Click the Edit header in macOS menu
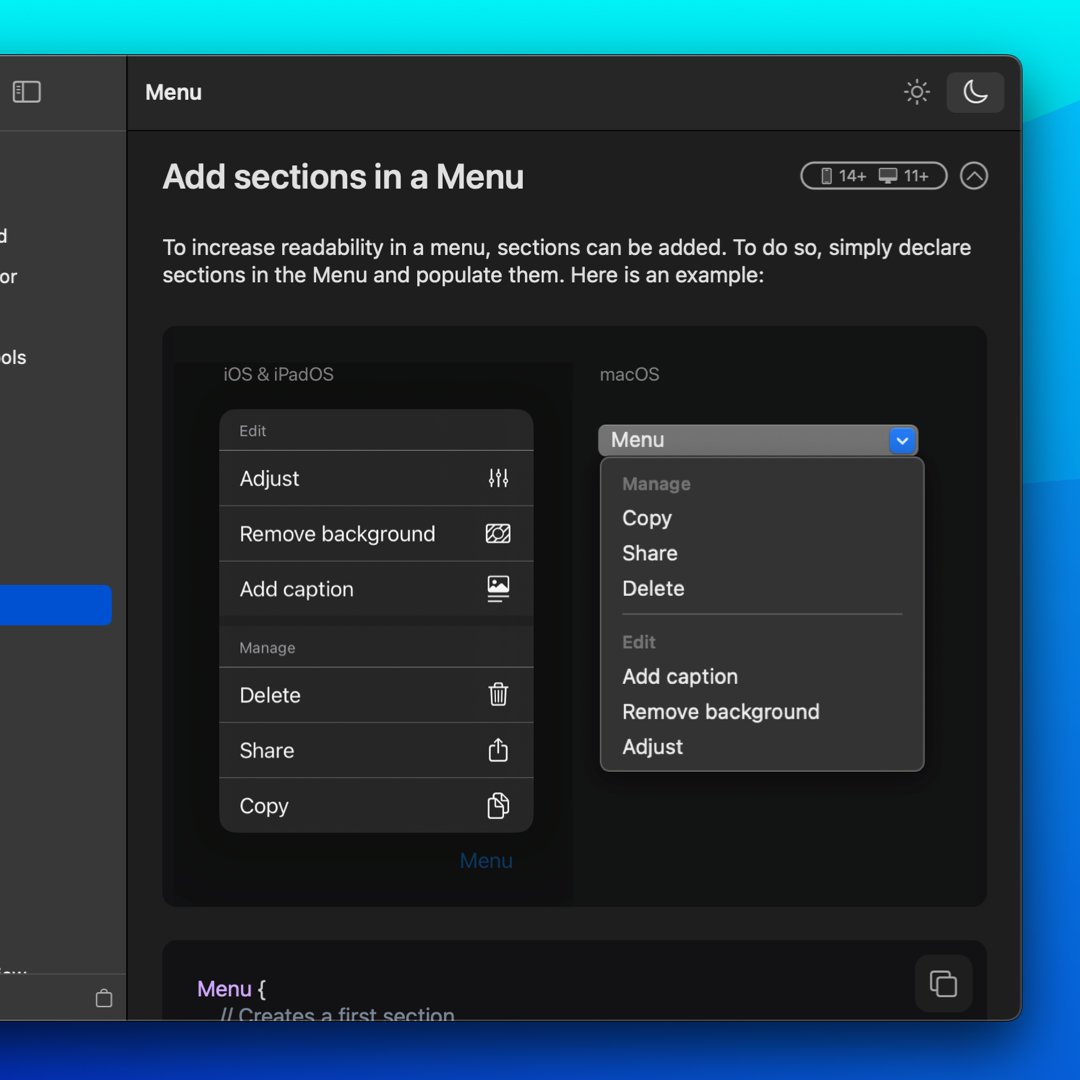Viewport: 1080px width, 1080px height. coord(638,642)
